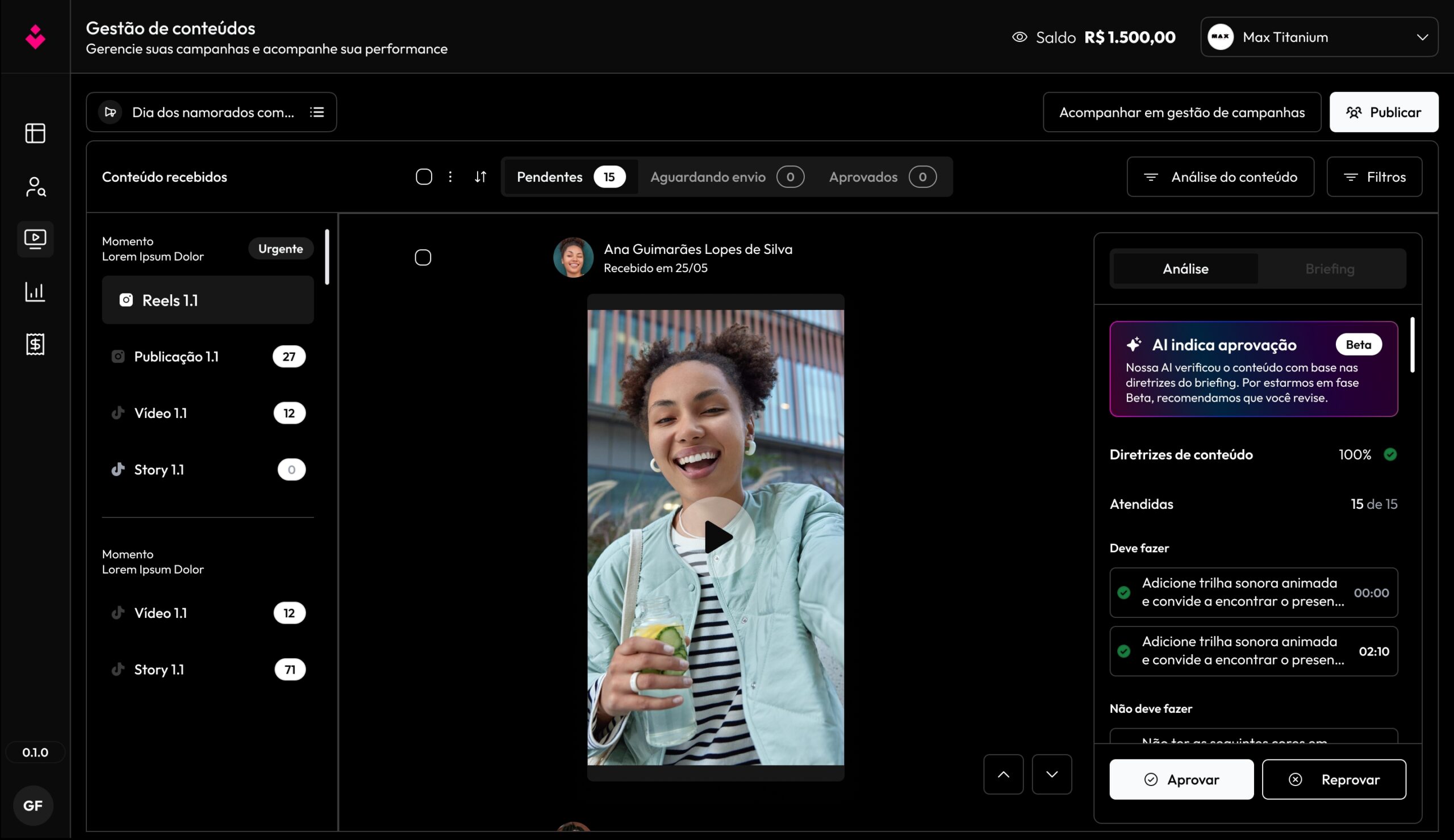Viewport: 1454px width, 840px height.
Task: Open the content management video sidebar icon
Action: pos(35,239)
